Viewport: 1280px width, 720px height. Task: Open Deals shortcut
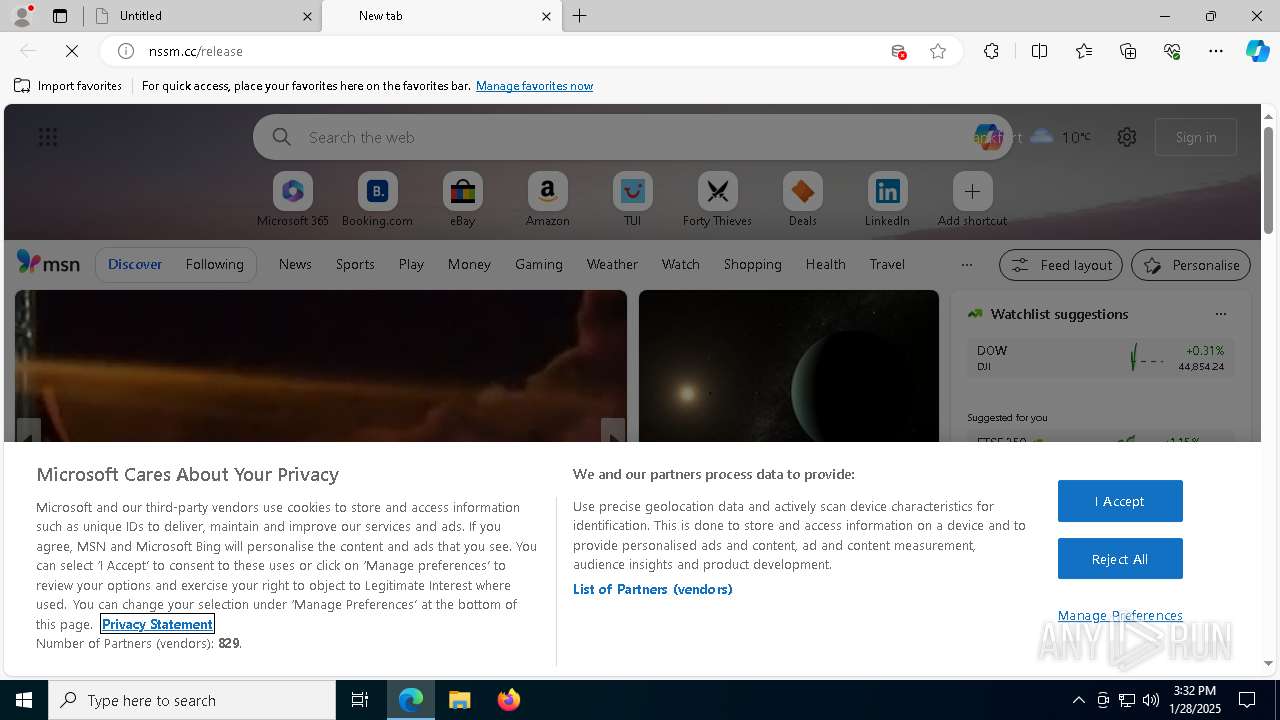(802, 200)
